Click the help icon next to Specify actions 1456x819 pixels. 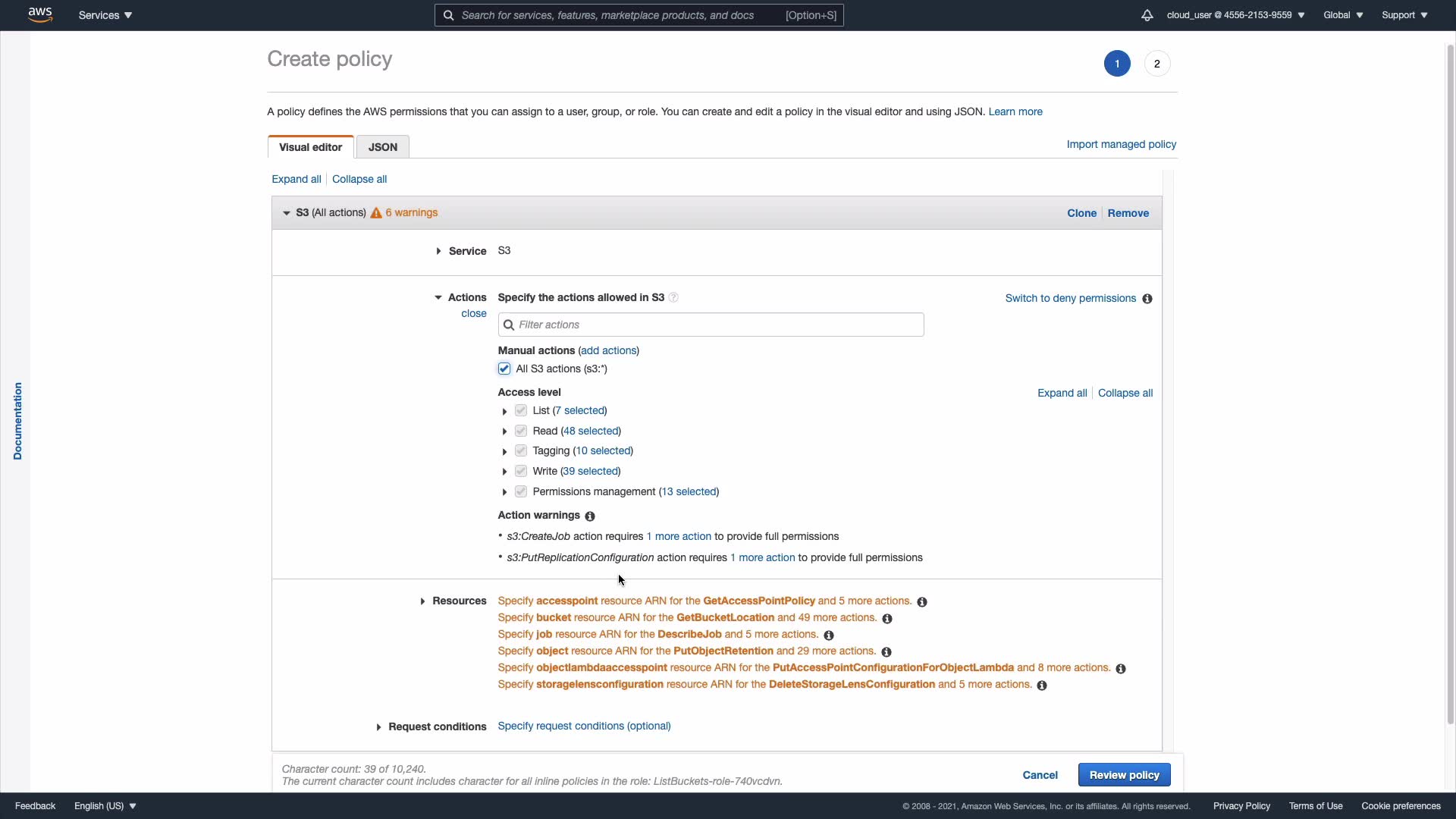pyautogui.click(x=673, y=298)
